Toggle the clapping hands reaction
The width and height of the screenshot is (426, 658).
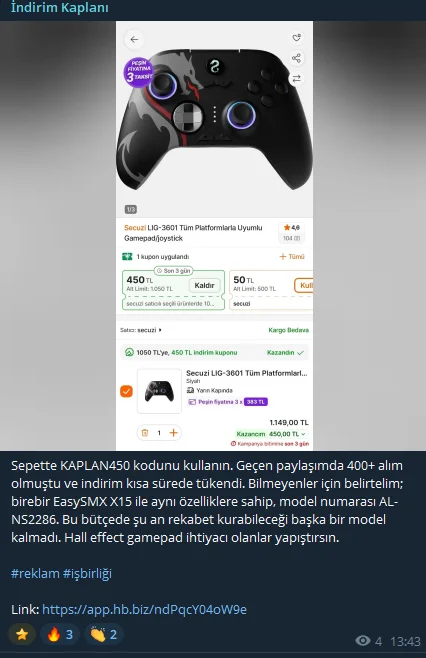pyautogui.click(x=104, y=634)
